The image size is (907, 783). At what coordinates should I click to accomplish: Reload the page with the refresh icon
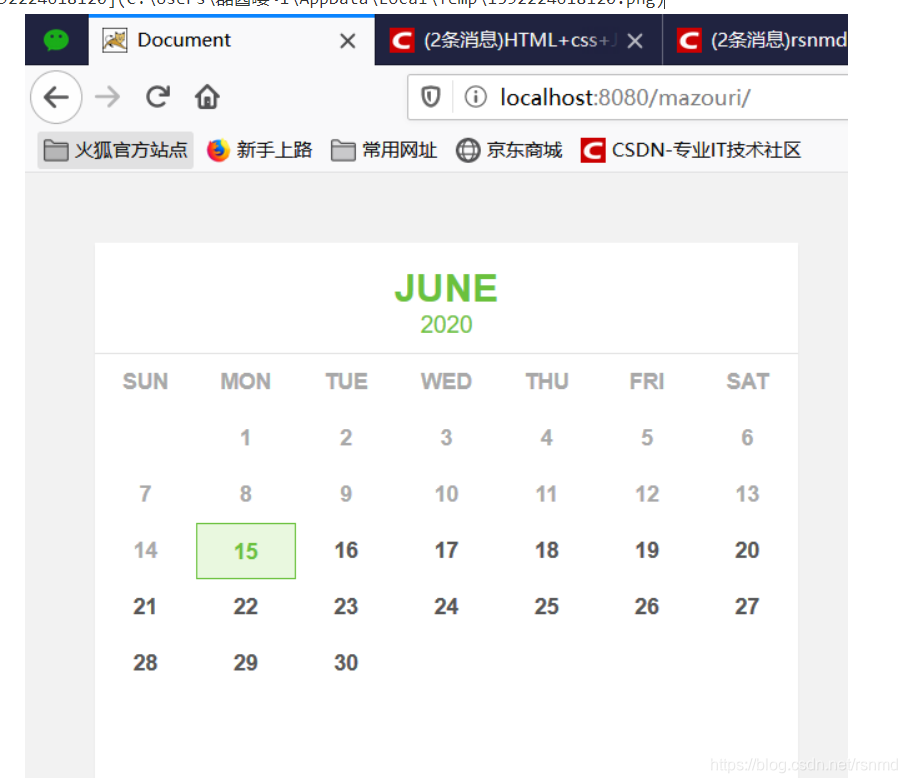coord(157,97)
